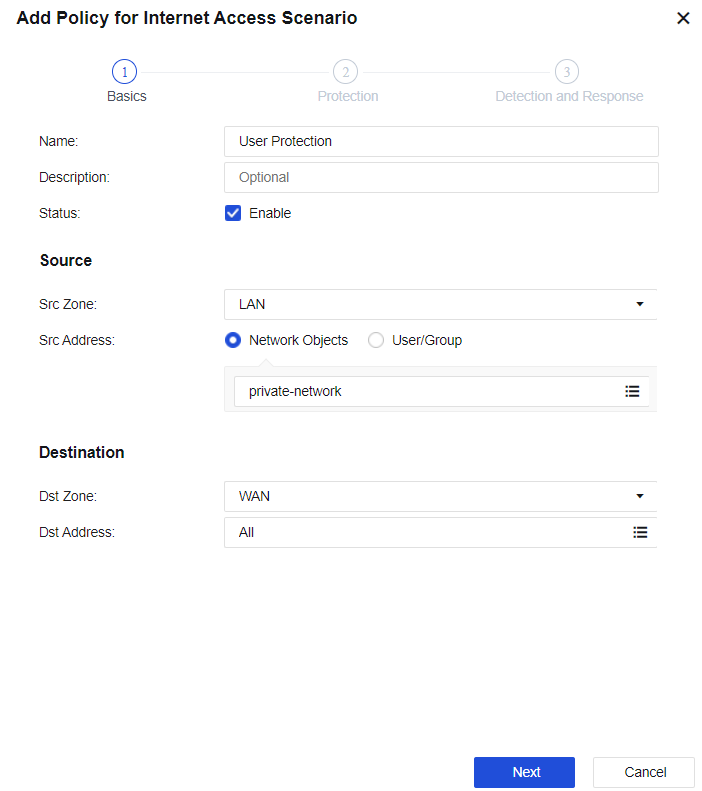Expand the Dst Zone dropdown arrow

(x=640, y=496)
